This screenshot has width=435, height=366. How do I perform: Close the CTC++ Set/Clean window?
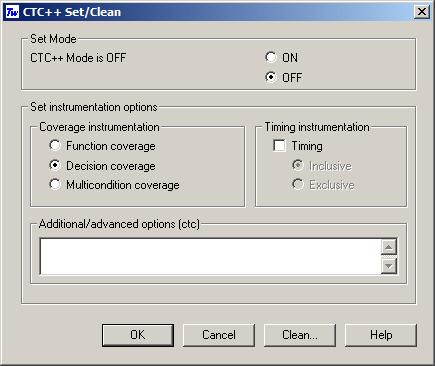(422, 12)
